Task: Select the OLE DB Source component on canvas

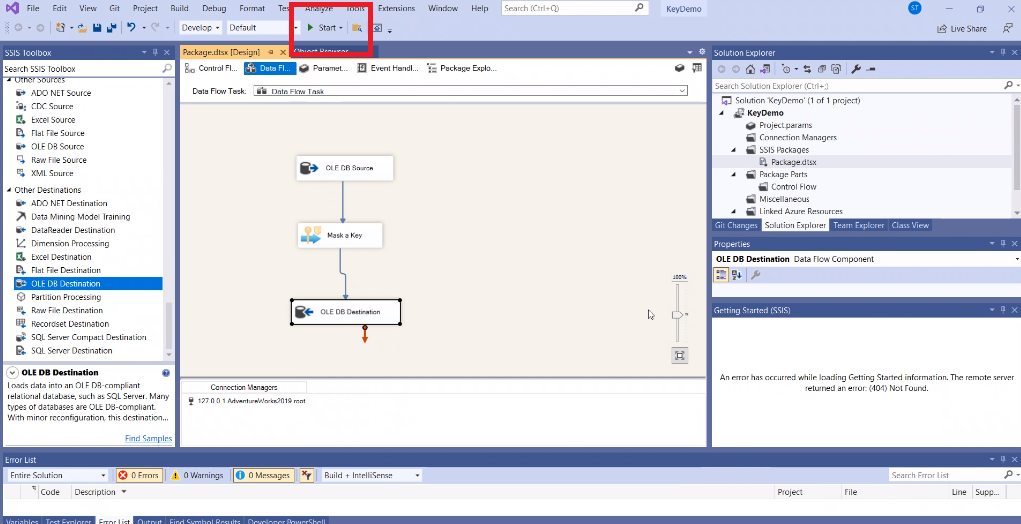Action: click(344, 168)
